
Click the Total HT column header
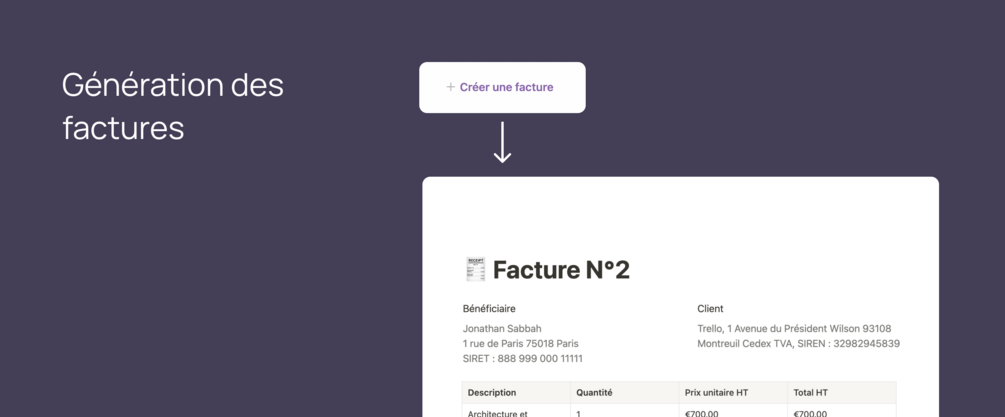(x=810, y=393)
